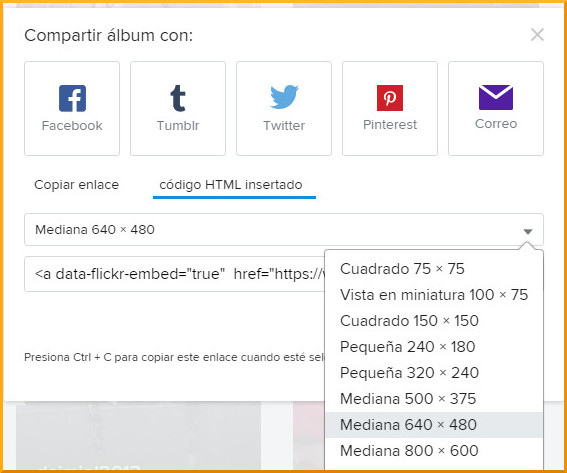The image size is (567, 473).
Task: Click the Pinterest label text
Action: (x=390, y=125)
